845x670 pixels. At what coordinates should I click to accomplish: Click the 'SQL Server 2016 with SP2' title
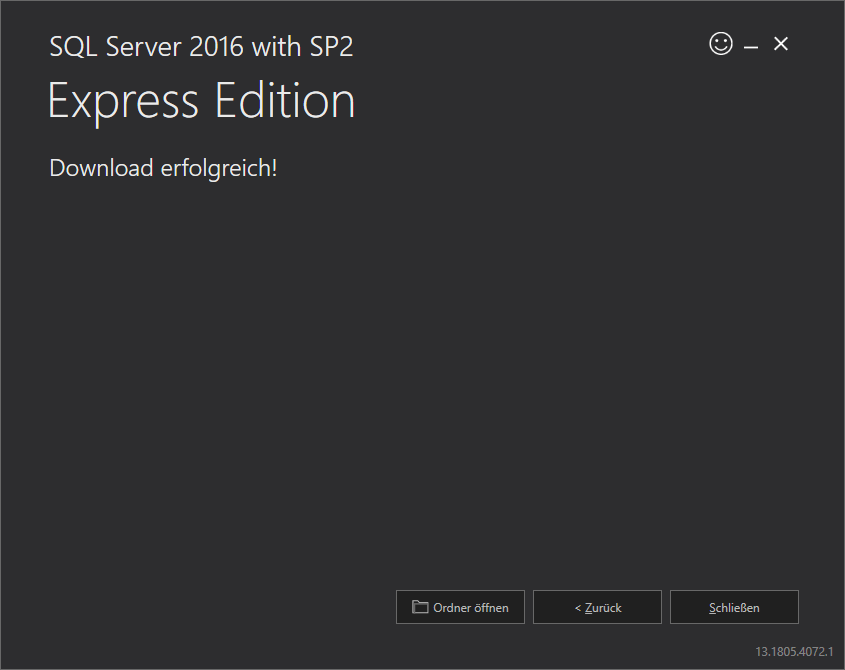201,46
